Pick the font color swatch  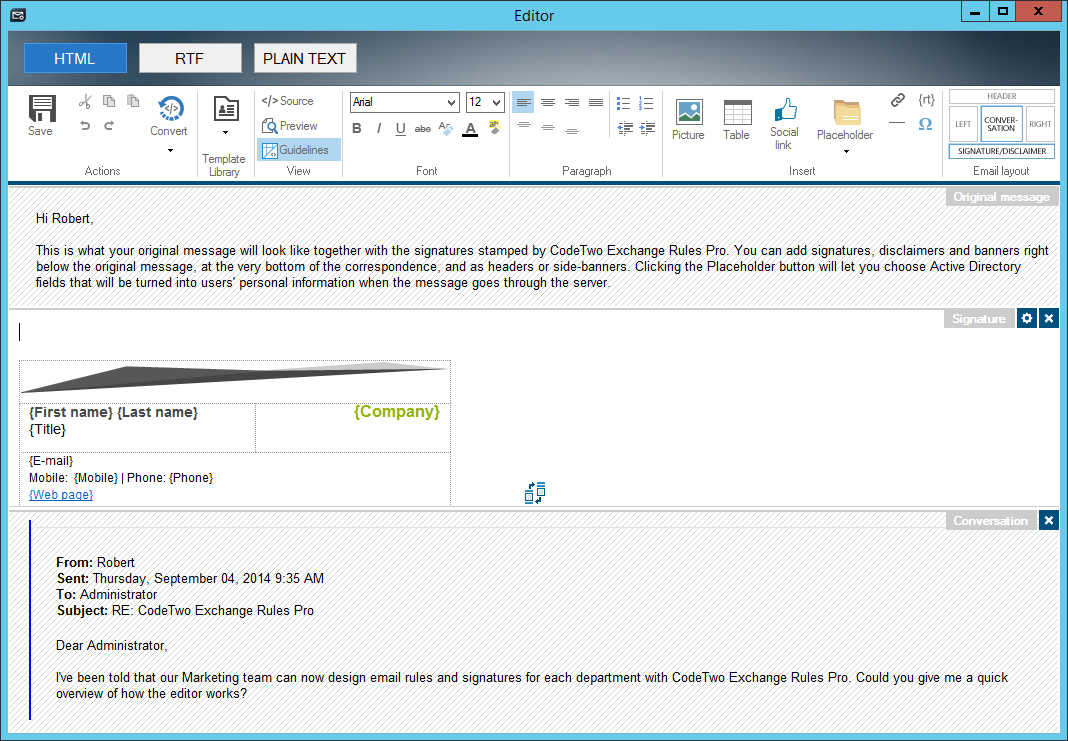(470, 129)
